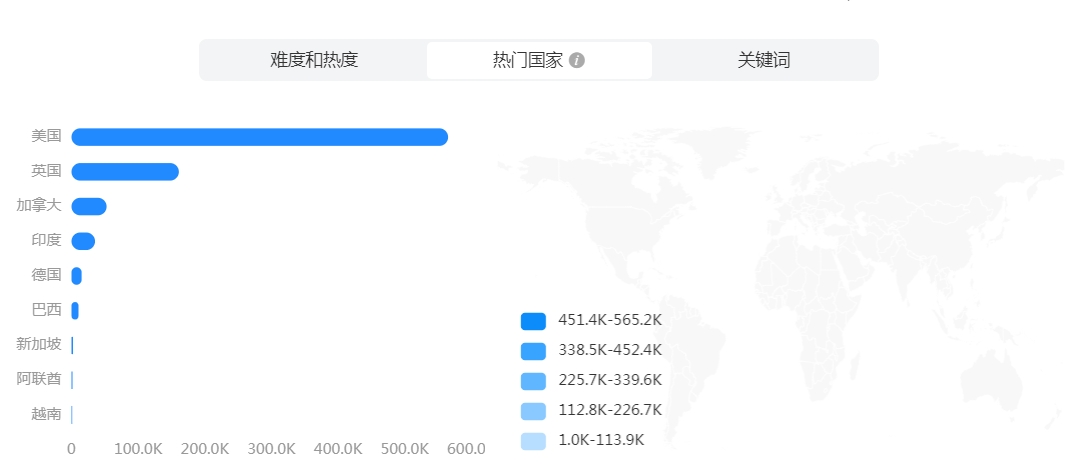Click the info icon beside 热门国家
Image resolution: width=1074 pixels, height=474 pixels.
click(577, 60)
